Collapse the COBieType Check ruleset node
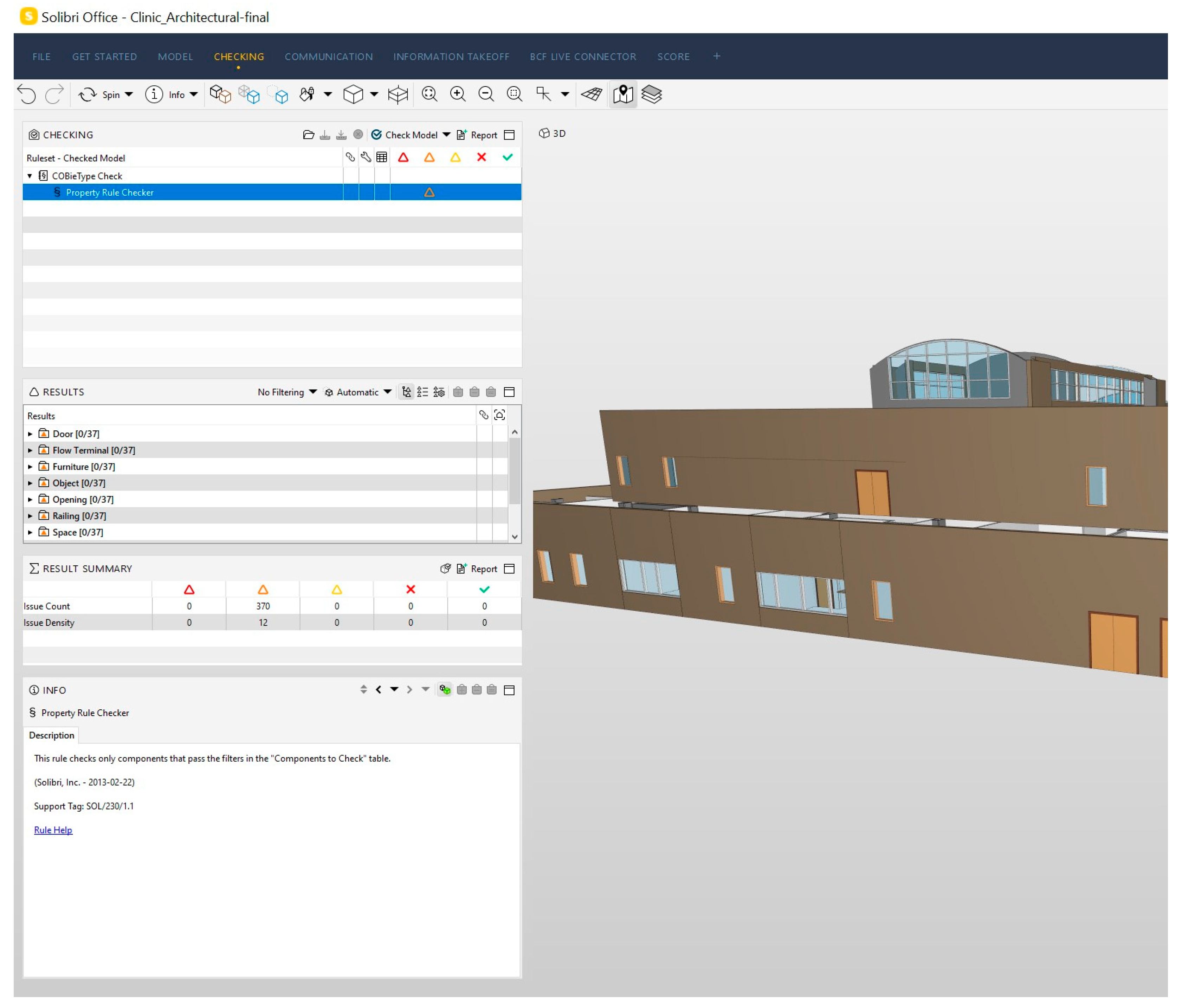Screen dimensions: 1182x1008 (30, 176)
